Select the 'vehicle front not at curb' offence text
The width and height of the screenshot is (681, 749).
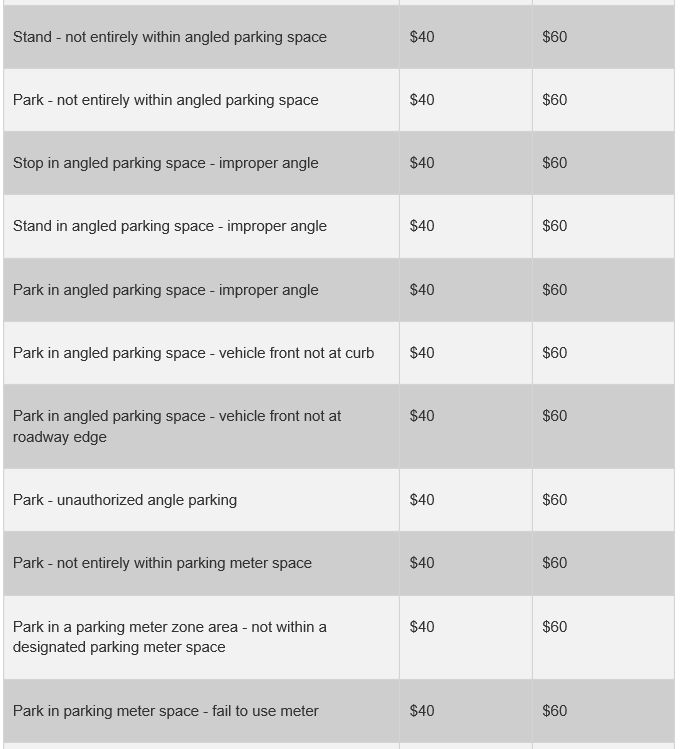pos(193,353)
